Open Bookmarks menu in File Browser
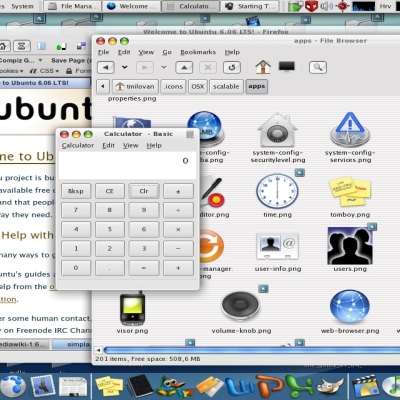The width and height of the screenshot is (400, 400). coord(198,52)
